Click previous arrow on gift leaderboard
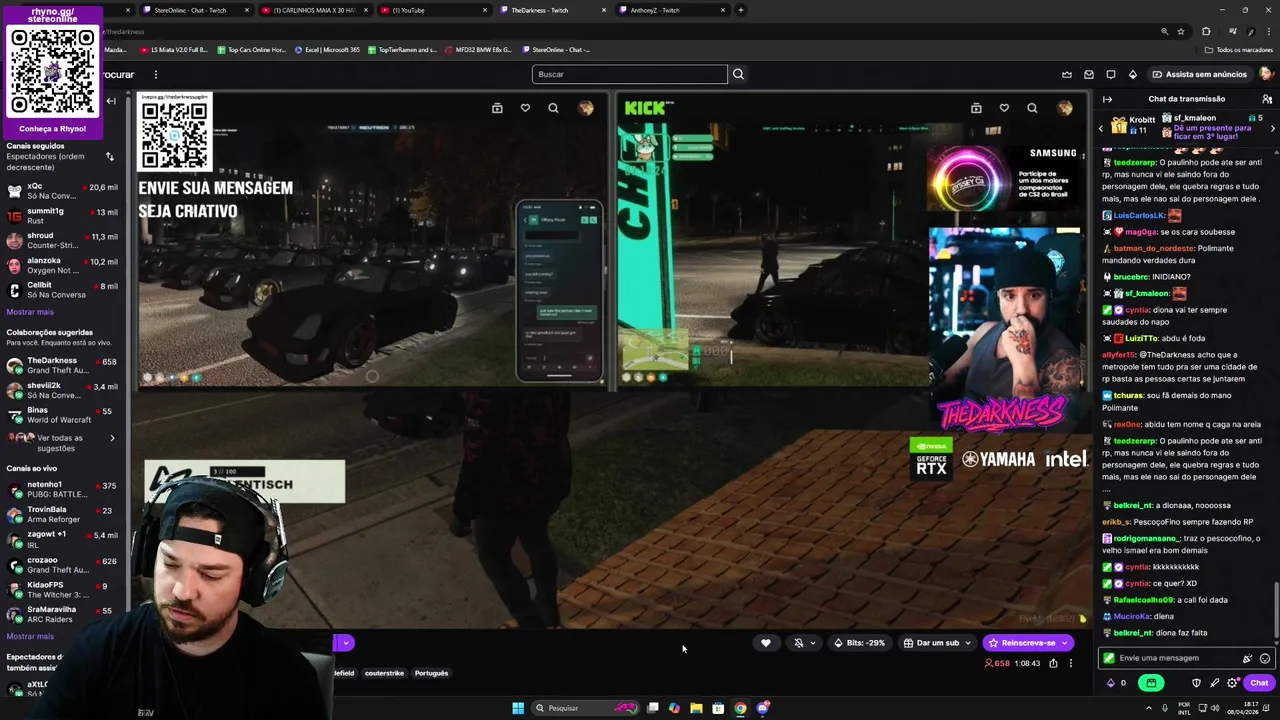Image resolution: width=1280 pixels, height=720 pixels. click(x=1101, y=128)
